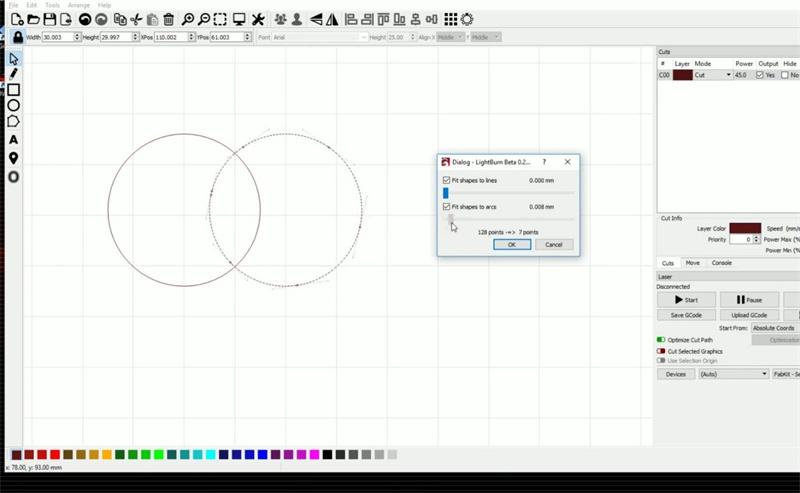Click the Pause laser button
This screenshot has width=800, height=493.
coord(749,300)
